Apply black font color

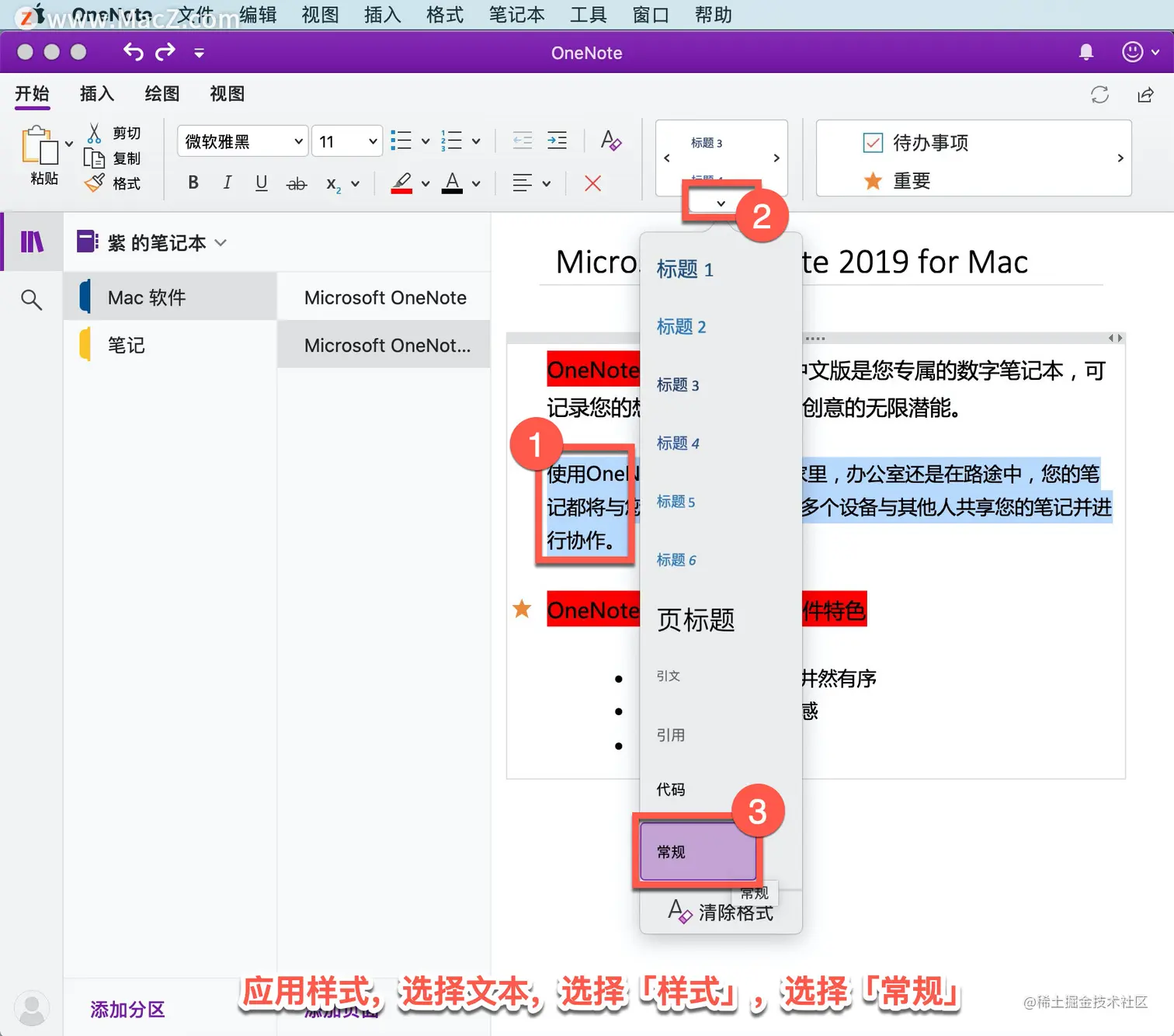(x=452, y=183)
